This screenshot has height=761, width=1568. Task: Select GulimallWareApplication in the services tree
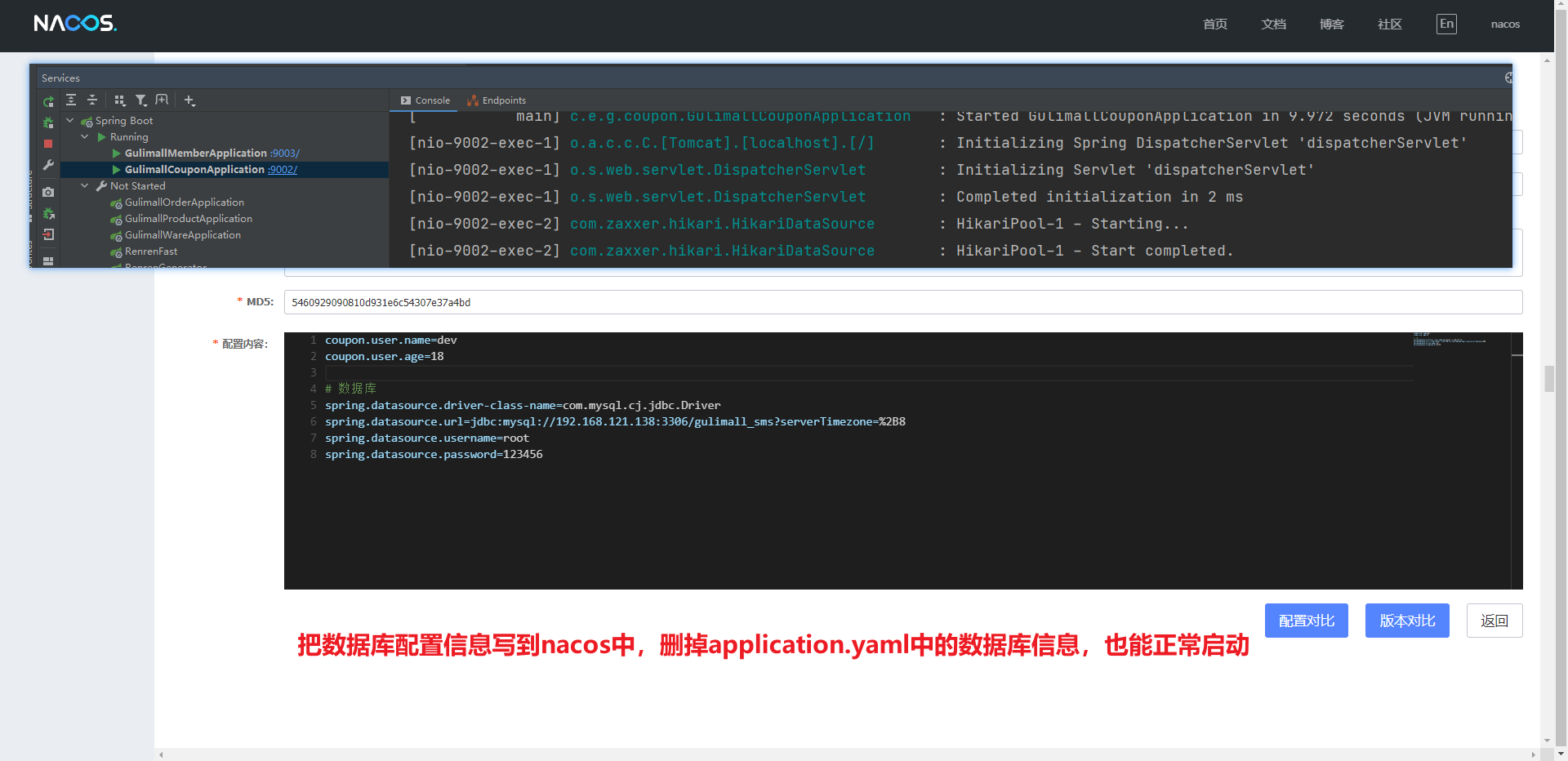(183, 235)
